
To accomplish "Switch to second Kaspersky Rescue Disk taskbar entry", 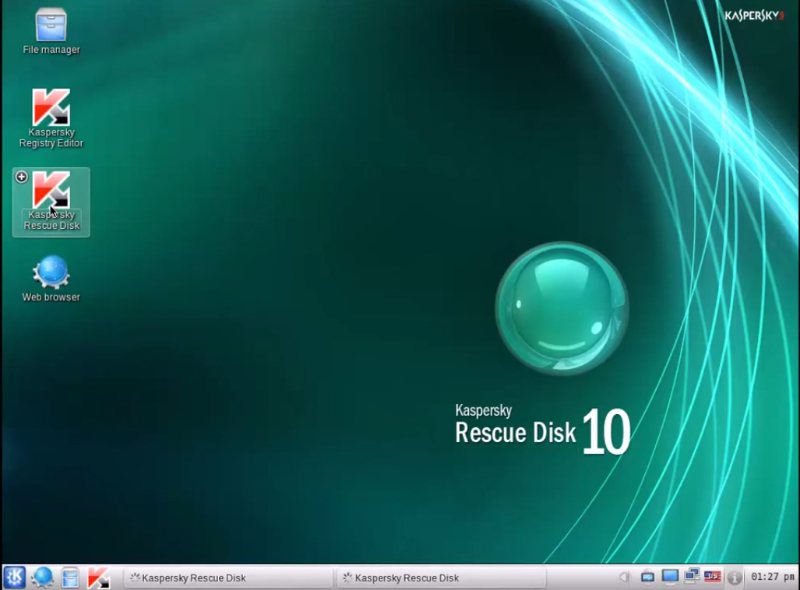I will (440, 577).
